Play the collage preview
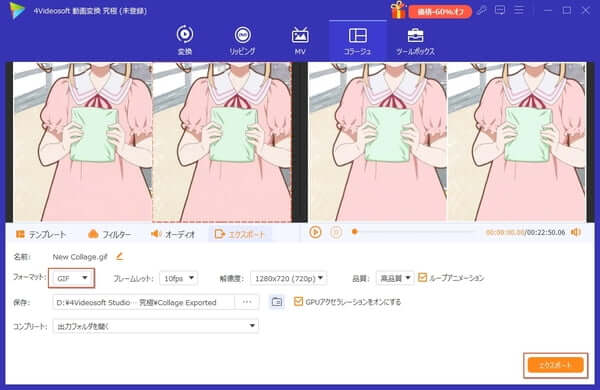600x390 pixels. coord(315,232)
